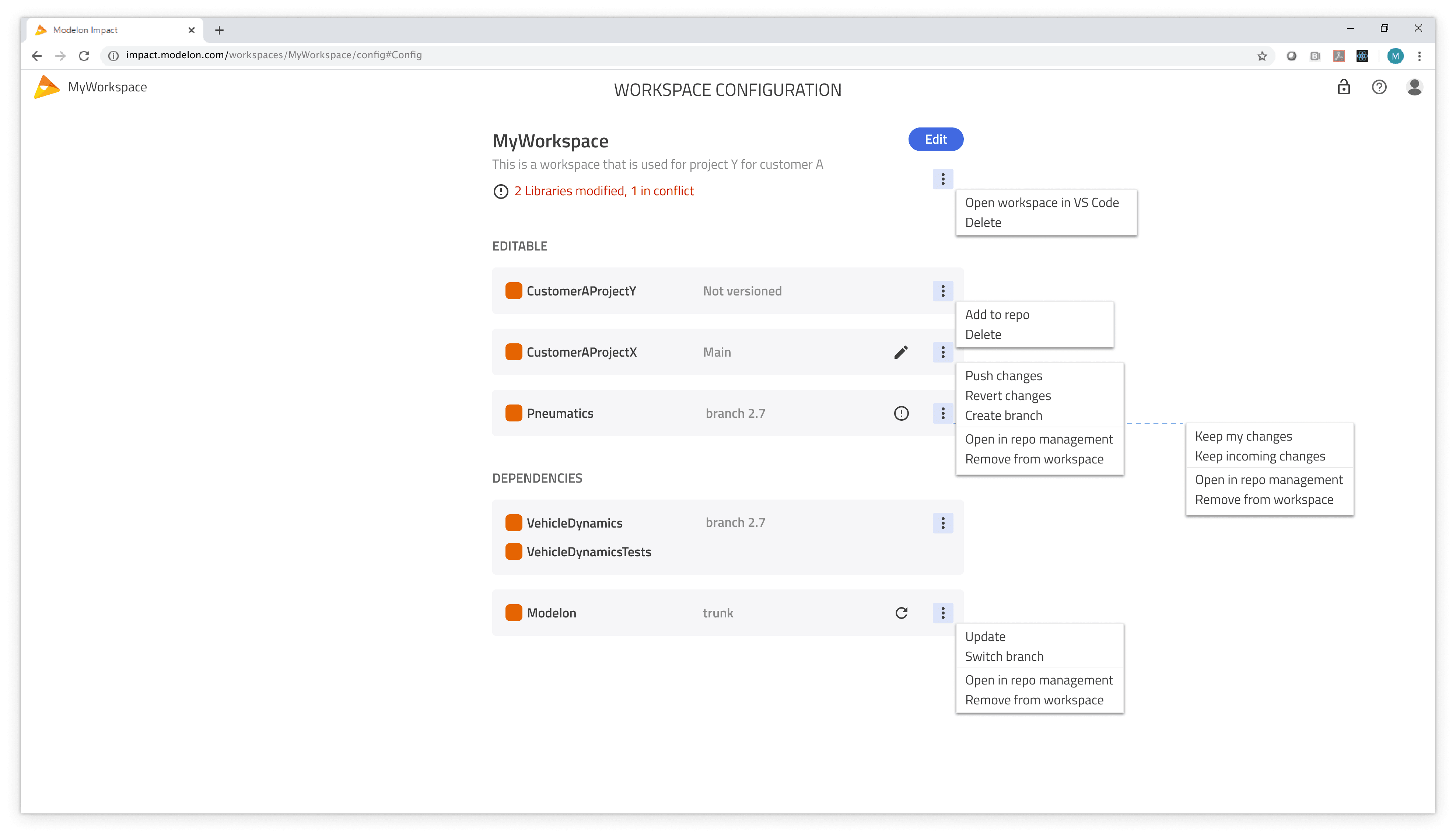
Task: Open CustomerAProjectX three-dot menu
Action: coord(943,352)
